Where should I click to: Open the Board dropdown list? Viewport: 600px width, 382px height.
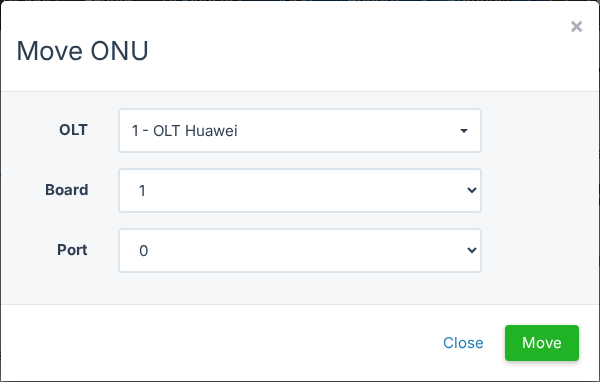point(300,190)
